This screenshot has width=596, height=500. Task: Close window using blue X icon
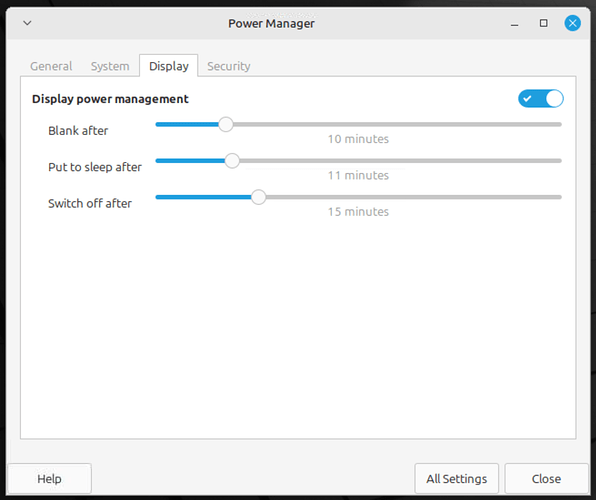pos(572,23)
